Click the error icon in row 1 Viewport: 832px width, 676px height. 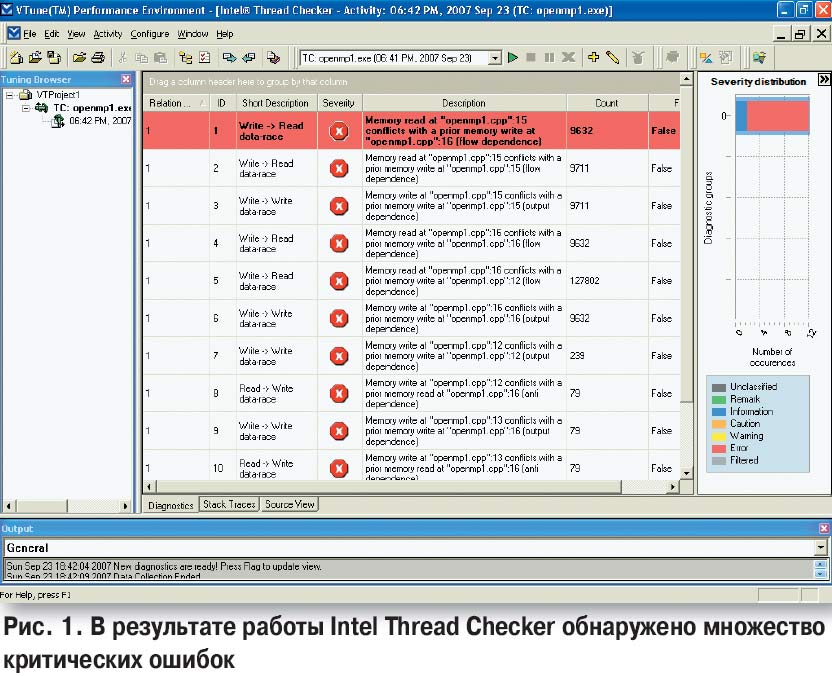click(338, 130)
